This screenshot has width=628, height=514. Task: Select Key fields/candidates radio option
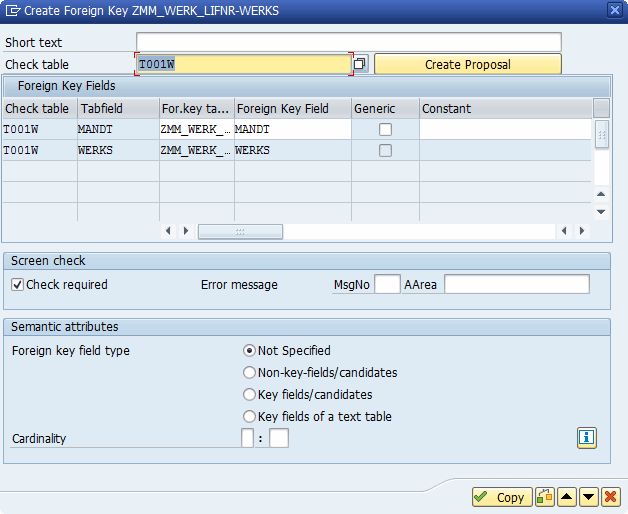tap(249, 395)
